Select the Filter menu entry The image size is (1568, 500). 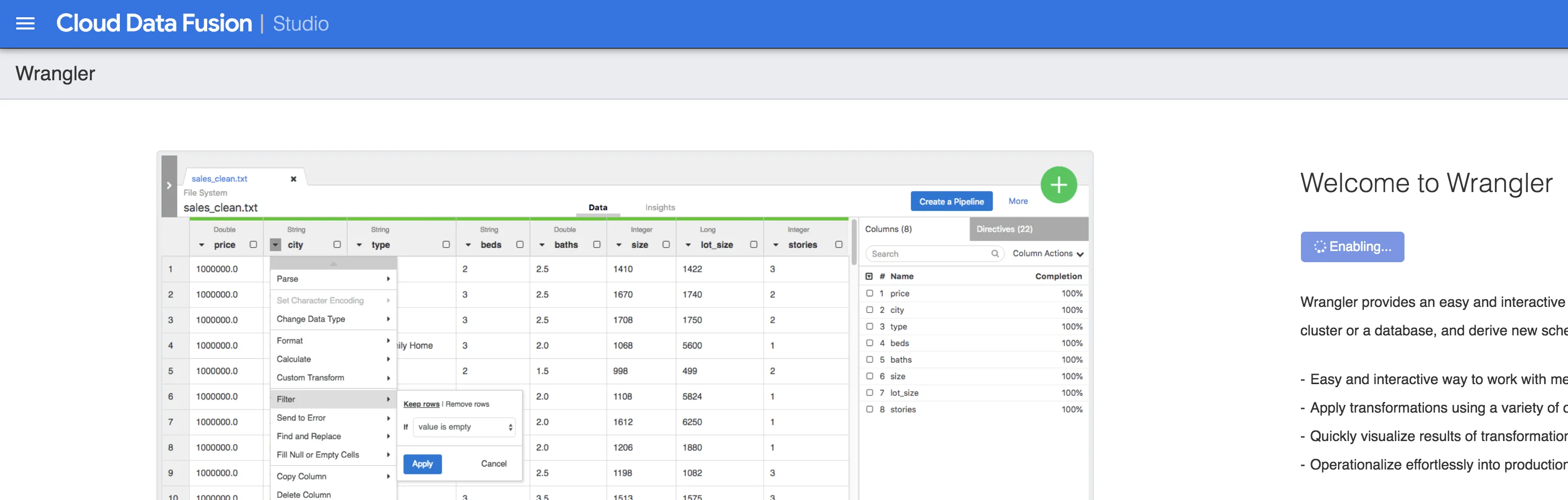[x=333, y=399]
